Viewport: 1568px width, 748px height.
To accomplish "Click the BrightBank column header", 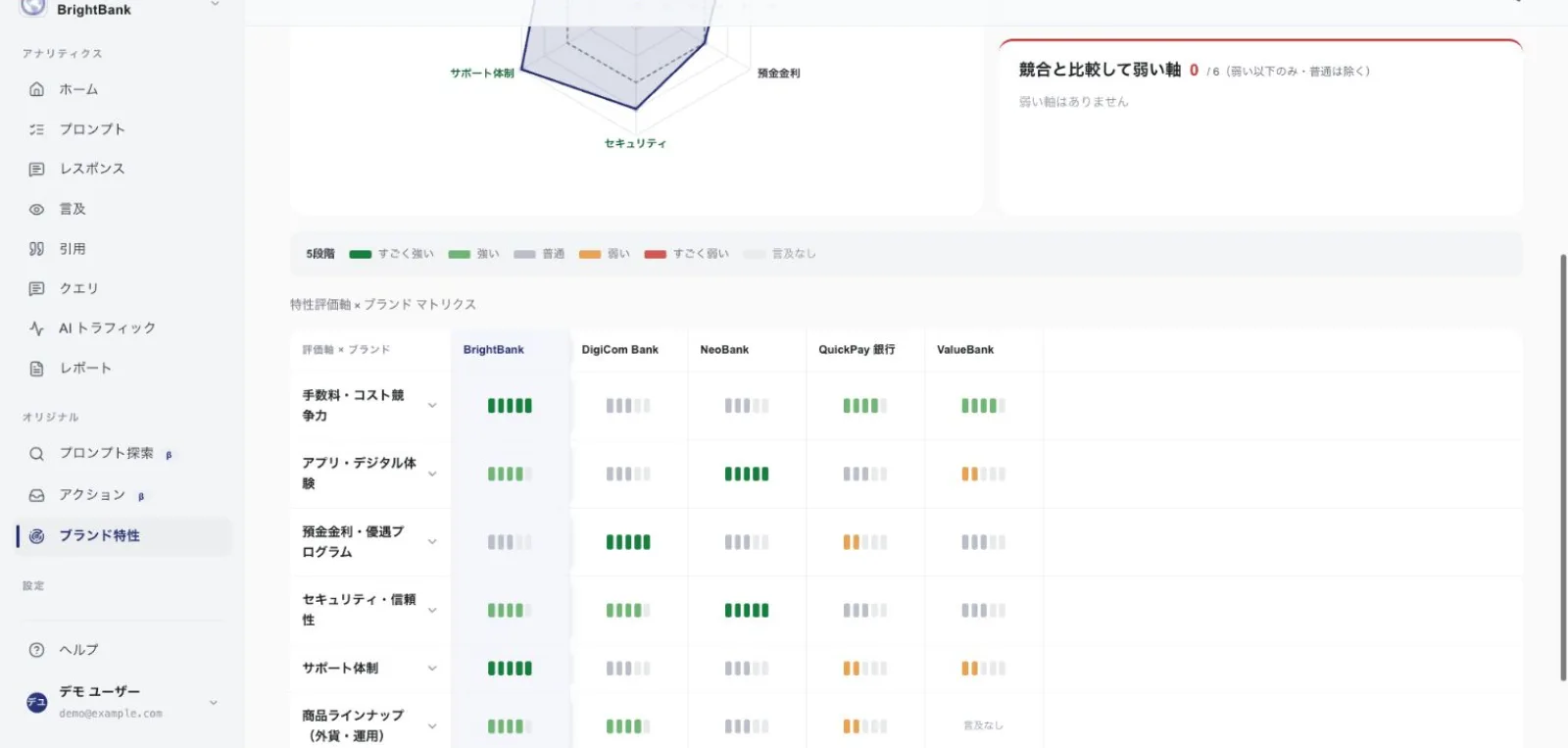I will coord(494,350).
